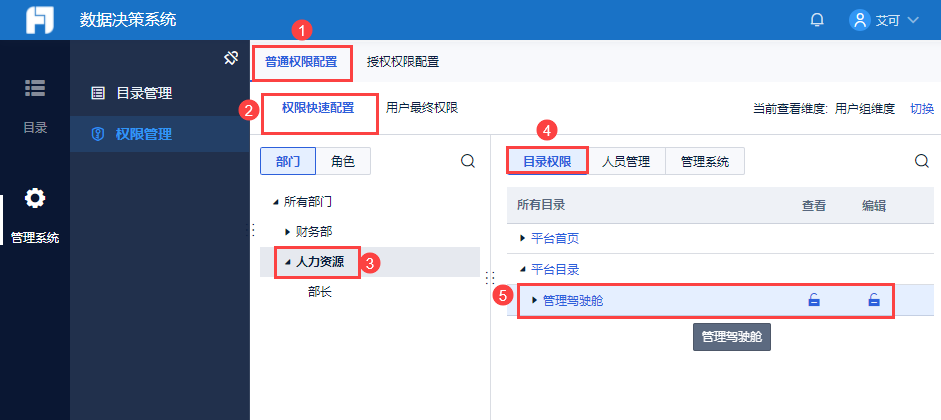
Task: Click the notification bell icon
Action: point(817,20)
